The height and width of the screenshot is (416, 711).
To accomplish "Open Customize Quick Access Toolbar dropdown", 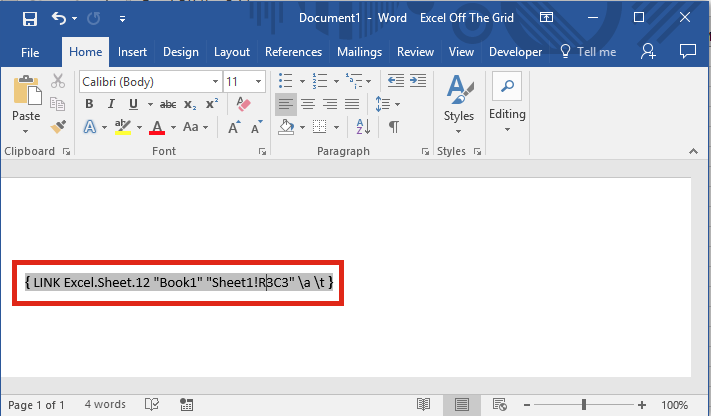I will [x=122, y=19].
